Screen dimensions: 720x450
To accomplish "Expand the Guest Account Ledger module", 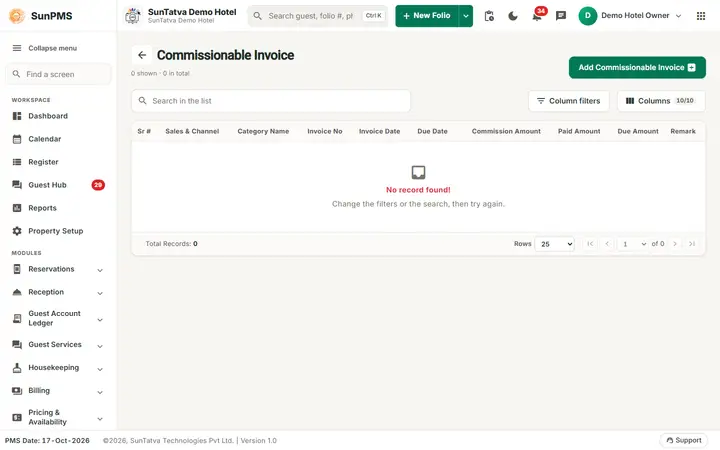I will tap(58, 318).
